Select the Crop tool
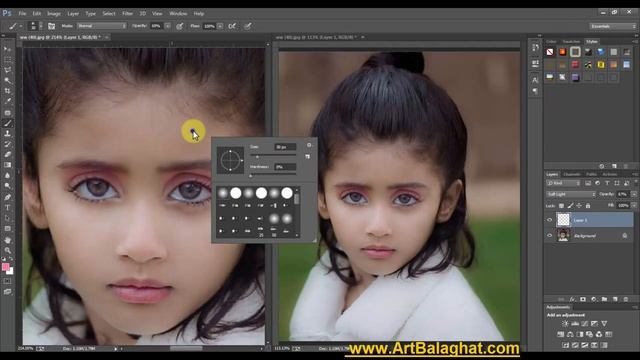This screenshot has height=360, width=640. pos(7,91)
